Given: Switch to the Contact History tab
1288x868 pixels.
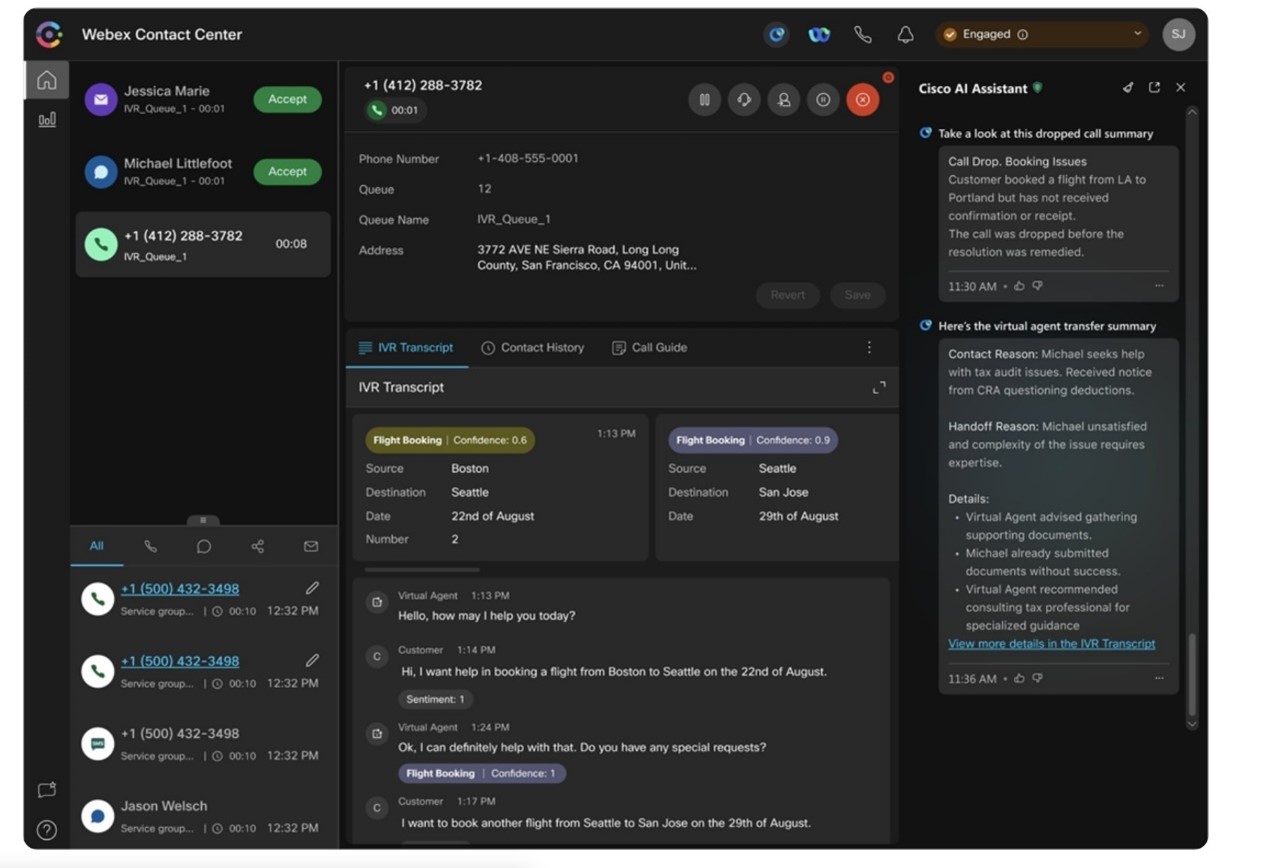Looking at the screenshot, I should (x=532, y=348).
